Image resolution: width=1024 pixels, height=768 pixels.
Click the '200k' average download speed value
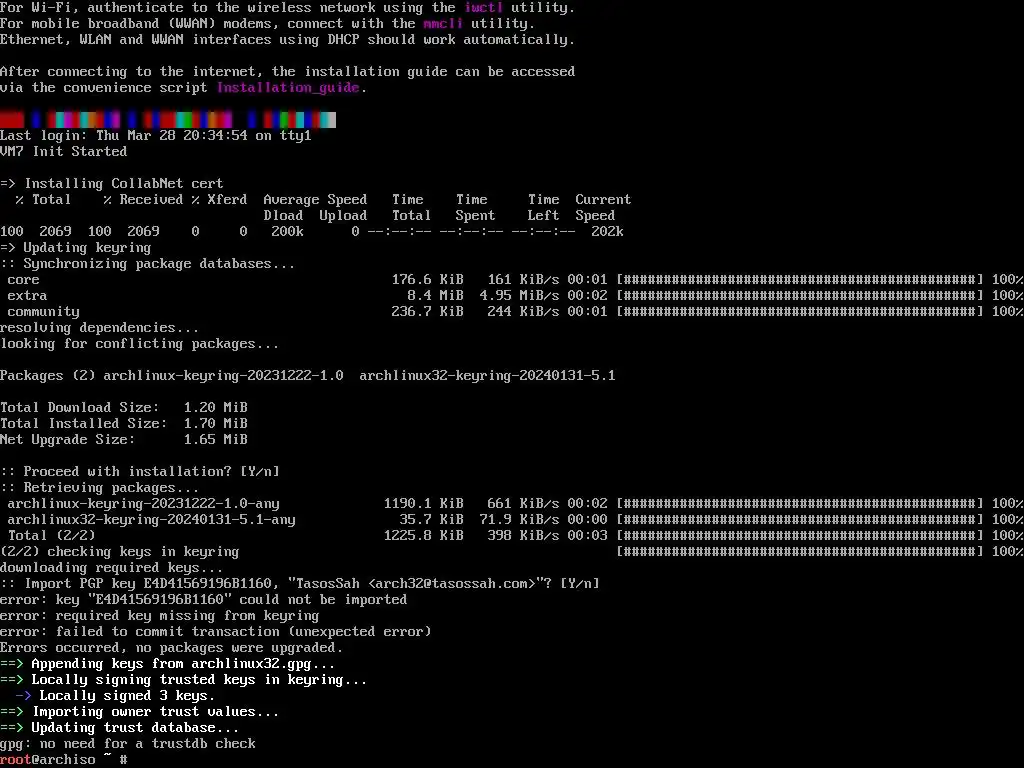click(x=287, y=232)
